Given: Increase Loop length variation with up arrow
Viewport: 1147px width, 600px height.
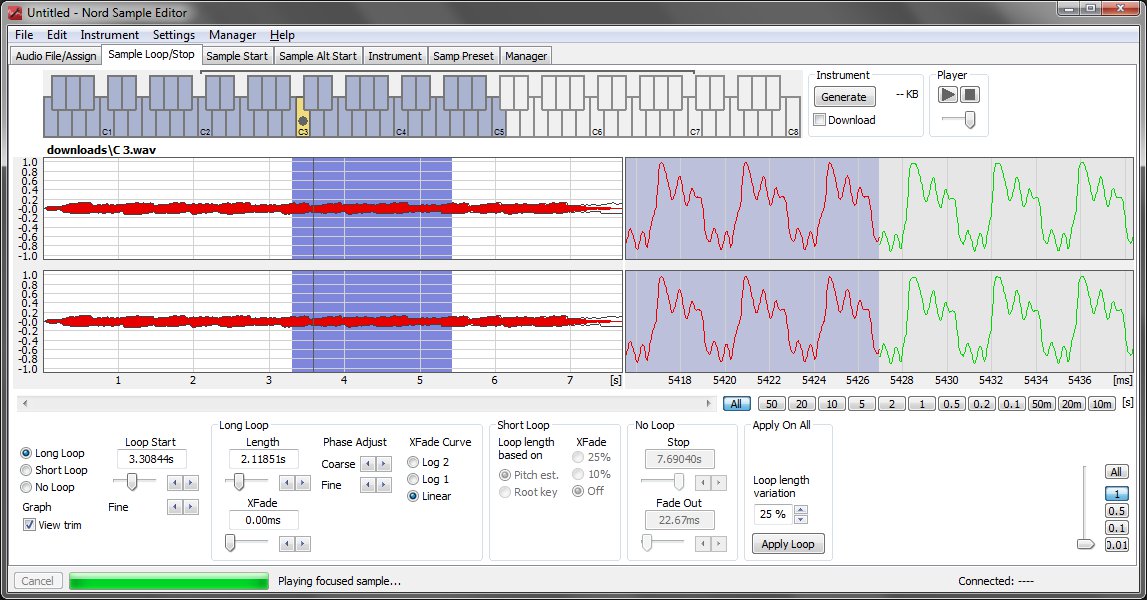Looking at the screenshot, I should point(800,509).
